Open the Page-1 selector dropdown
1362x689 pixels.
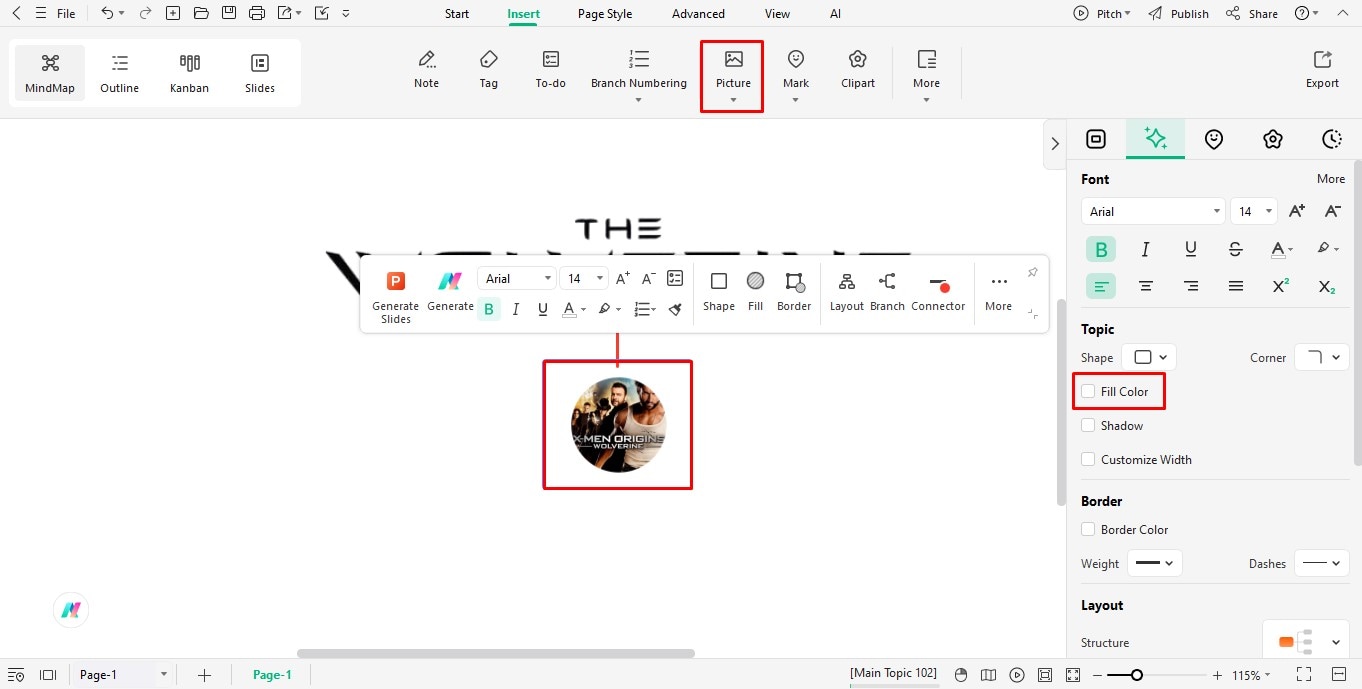tap(122, 675)
